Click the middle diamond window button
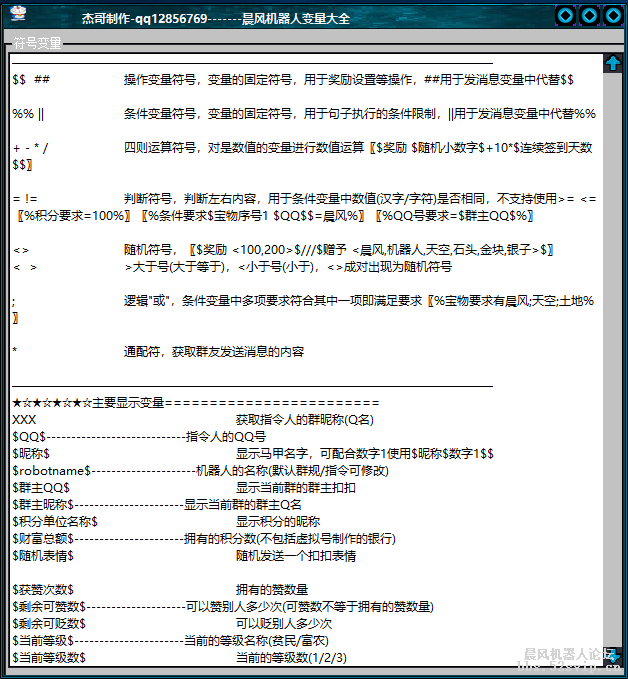The image size is (628, 679). pos(589,16)
